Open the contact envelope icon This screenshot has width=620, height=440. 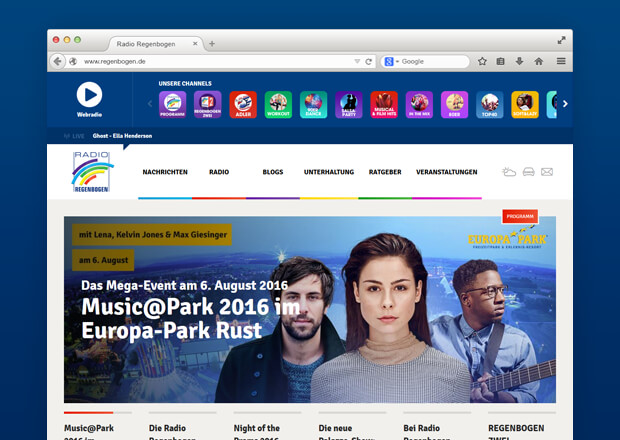click(547, 172)
